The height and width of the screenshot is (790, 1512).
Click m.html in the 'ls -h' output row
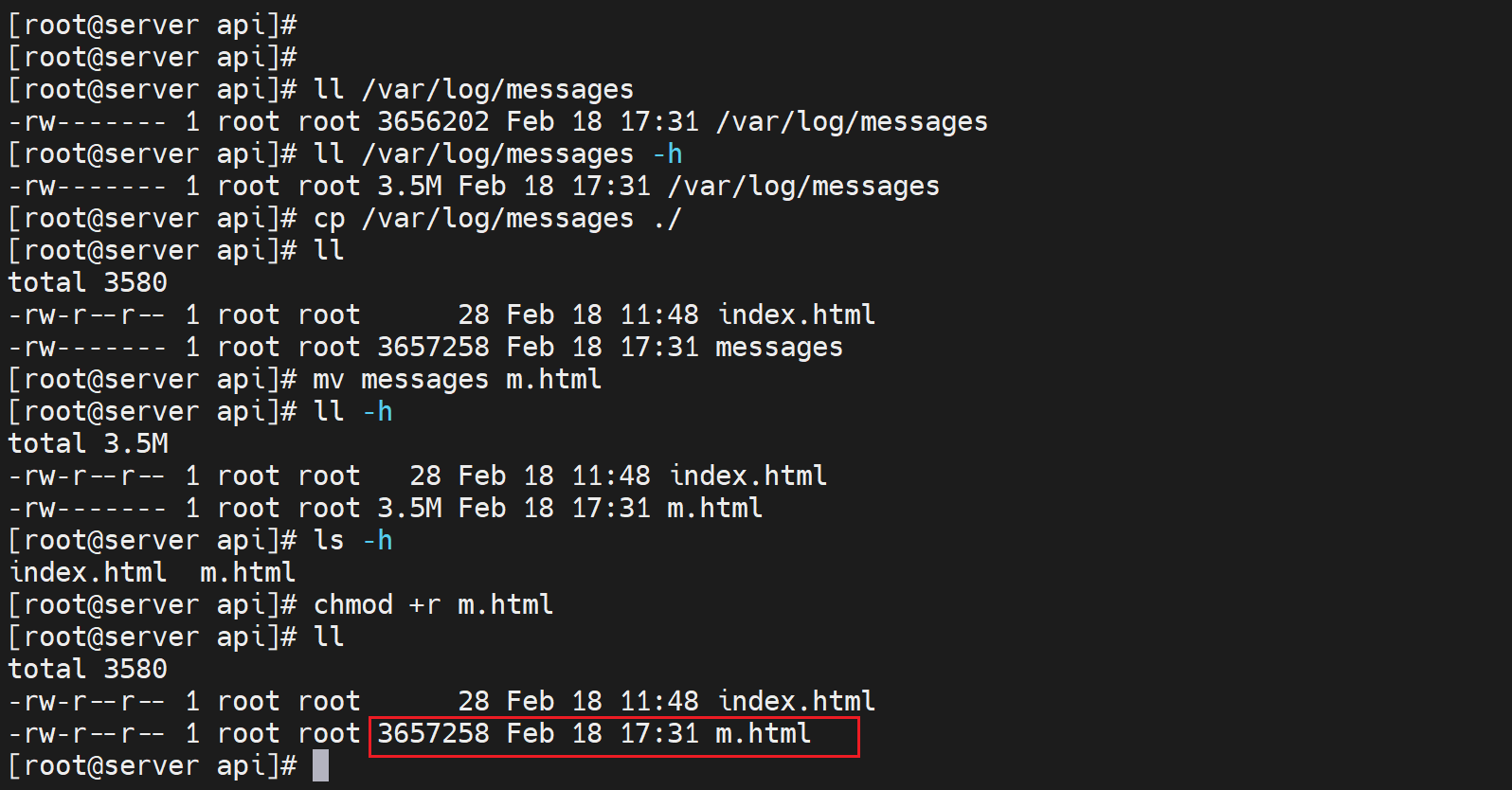pos(247,572)
